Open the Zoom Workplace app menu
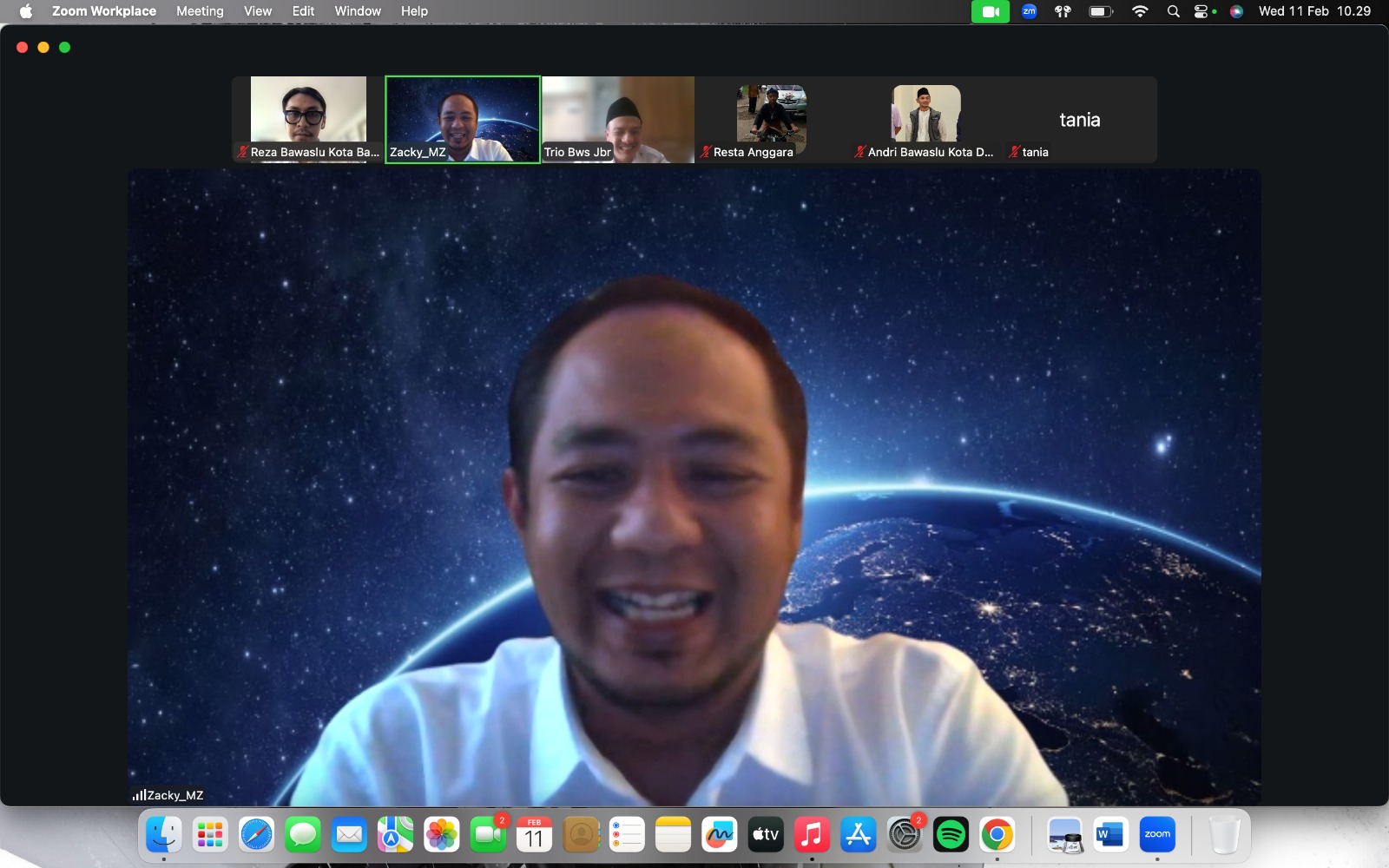1389x868 pixels. (x=104, y=11)
